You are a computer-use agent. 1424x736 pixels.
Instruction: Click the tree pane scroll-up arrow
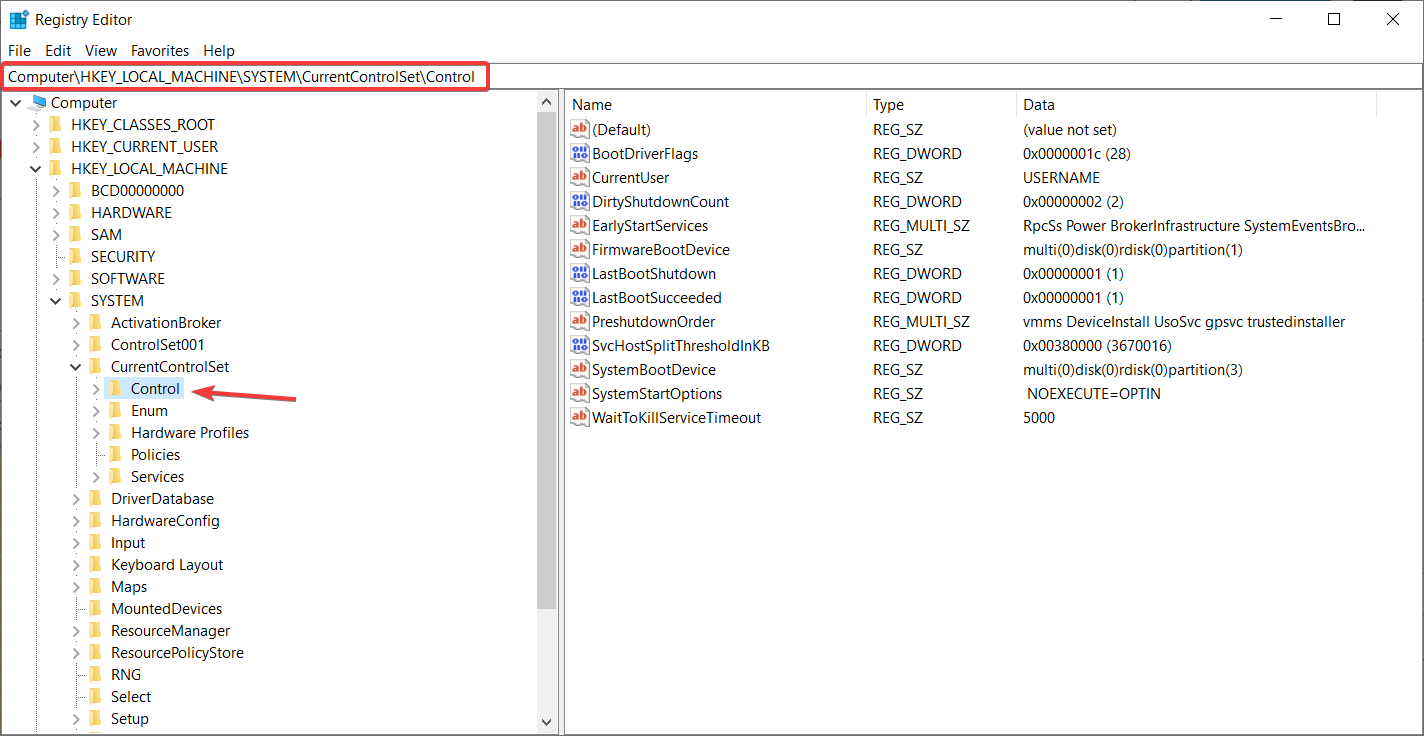(547, 102)
